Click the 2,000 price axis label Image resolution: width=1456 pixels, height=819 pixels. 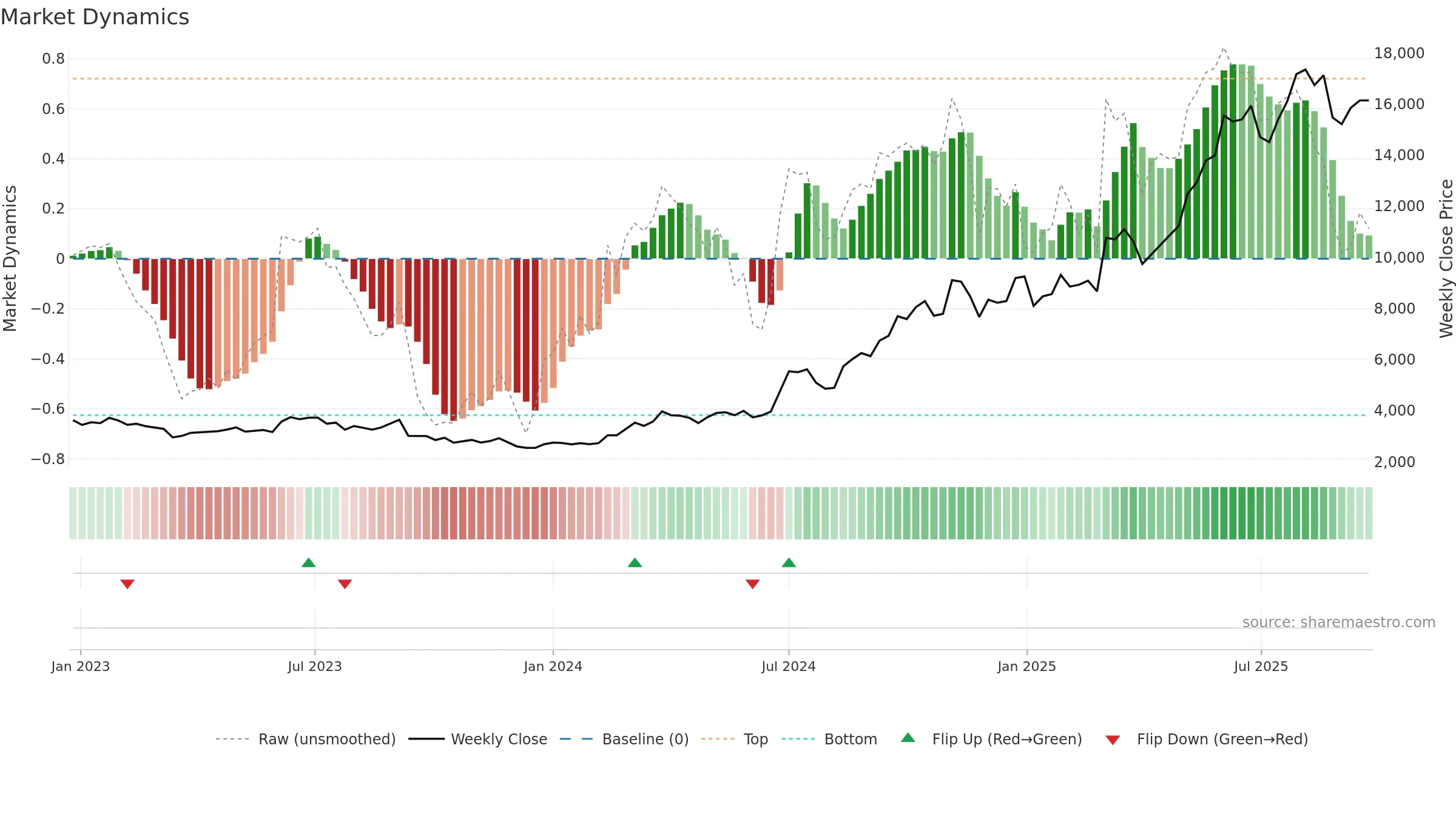click(1395, 462)
